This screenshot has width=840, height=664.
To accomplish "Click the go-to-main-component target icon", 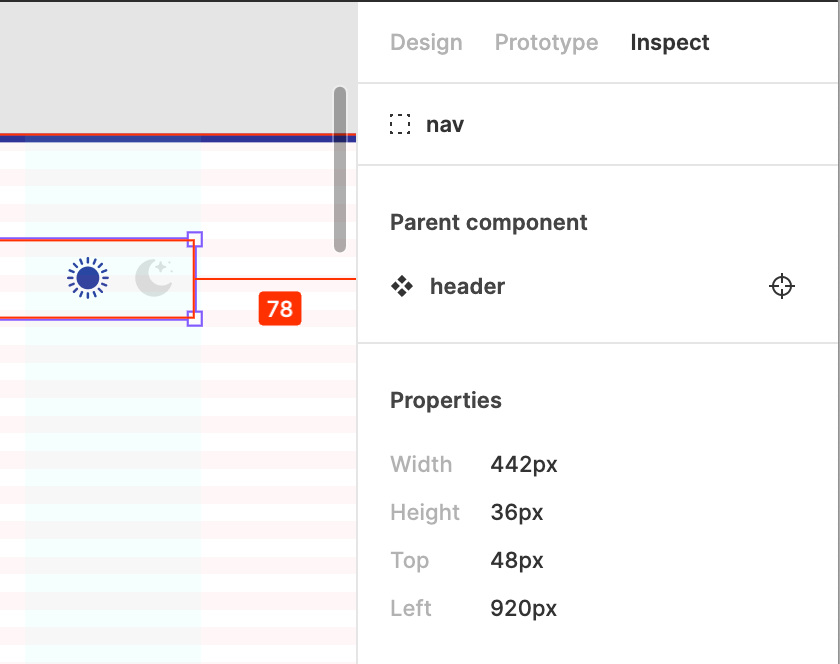I will point(782,286).
